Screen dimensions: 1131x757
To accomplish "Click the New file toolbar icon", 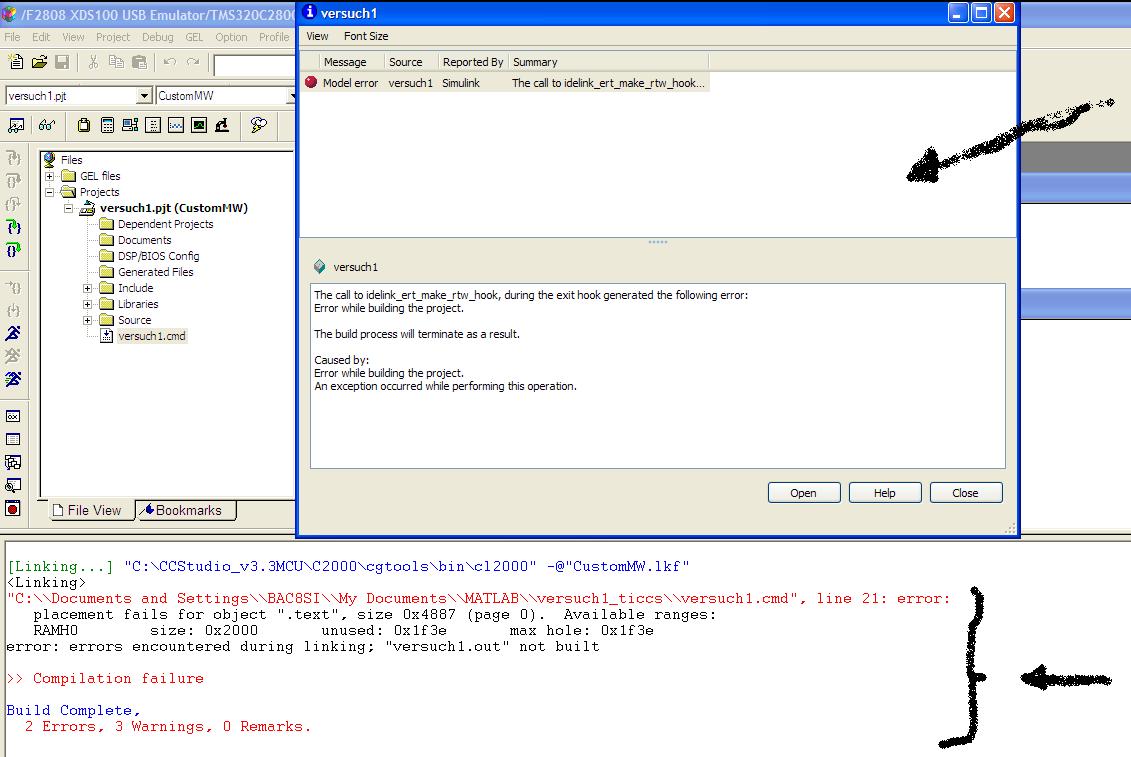I will tap(17, 62).
